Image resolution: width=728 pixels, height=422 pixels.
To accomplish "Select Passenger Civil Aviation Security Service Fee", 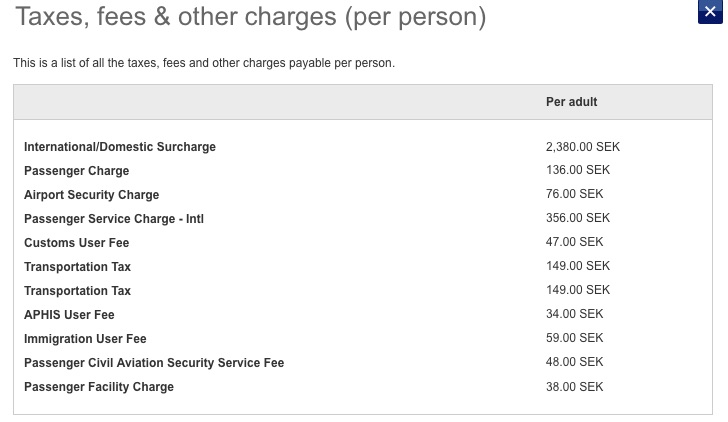I will (x=154, y=363).
